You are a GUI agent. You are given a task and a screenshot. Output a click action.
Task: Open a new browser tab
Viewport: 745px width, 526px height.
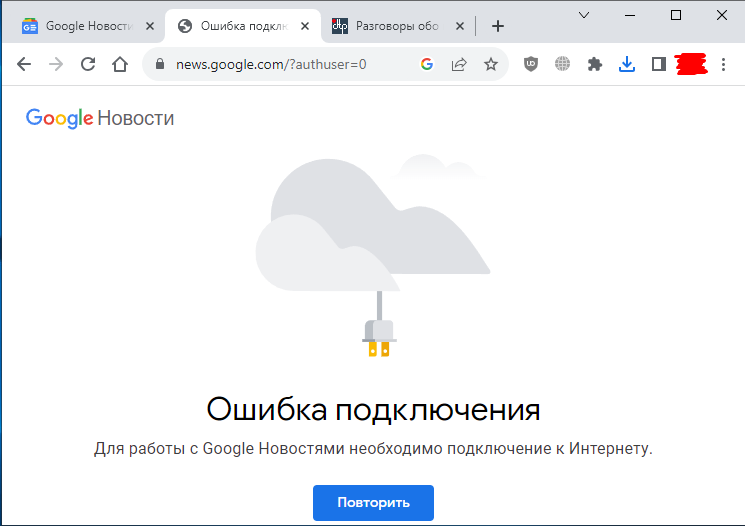pyautogui.click(x=498, y=26)
